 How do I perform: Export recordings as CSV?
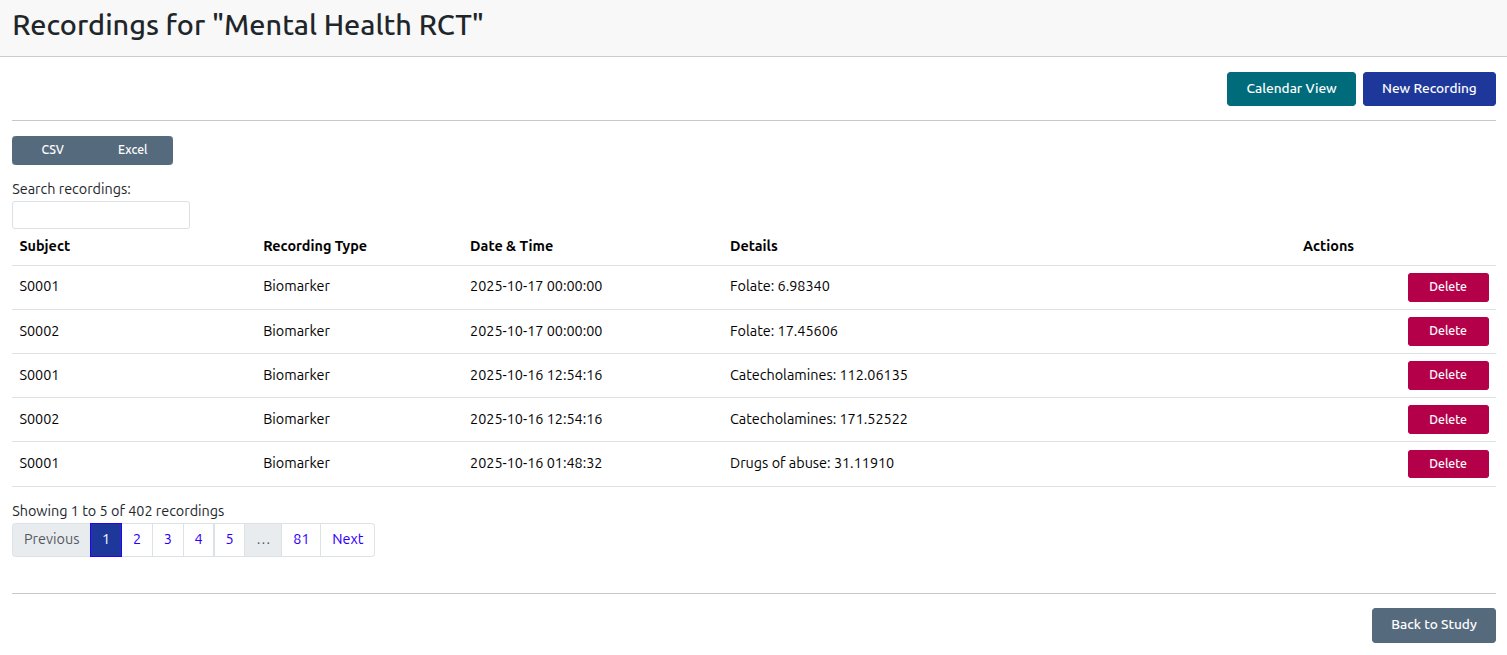tap(52, 150)
